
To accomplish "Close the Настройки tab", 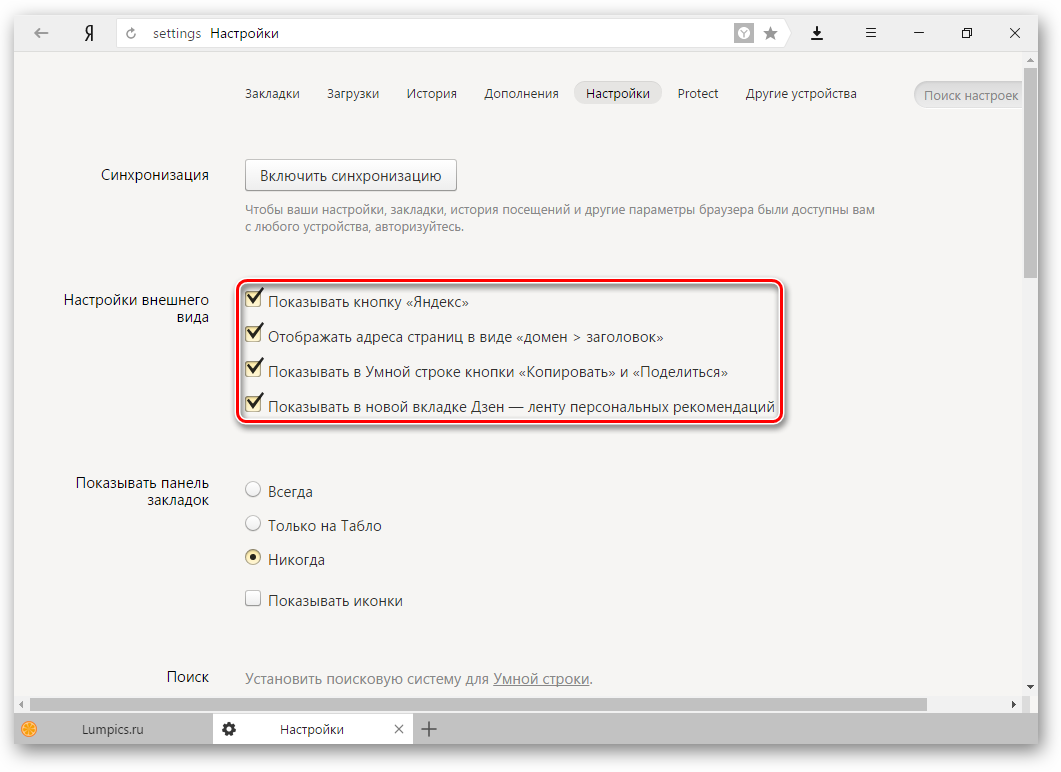I will [399, 729].
